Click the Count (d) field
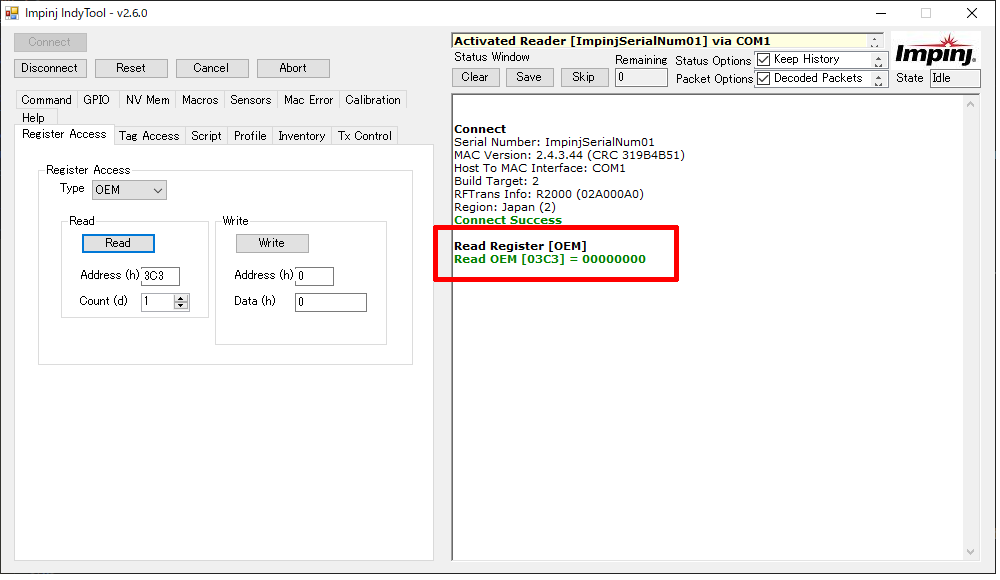Image resolution: width=1000 pixels, height=580 pixels. pos(158,302)
